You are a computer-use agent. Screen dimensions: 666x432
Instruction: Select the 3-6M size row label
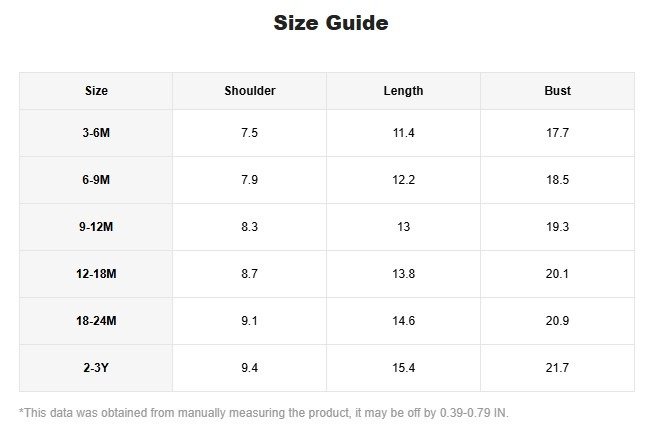pyautogui.click(x=96, y=133)
